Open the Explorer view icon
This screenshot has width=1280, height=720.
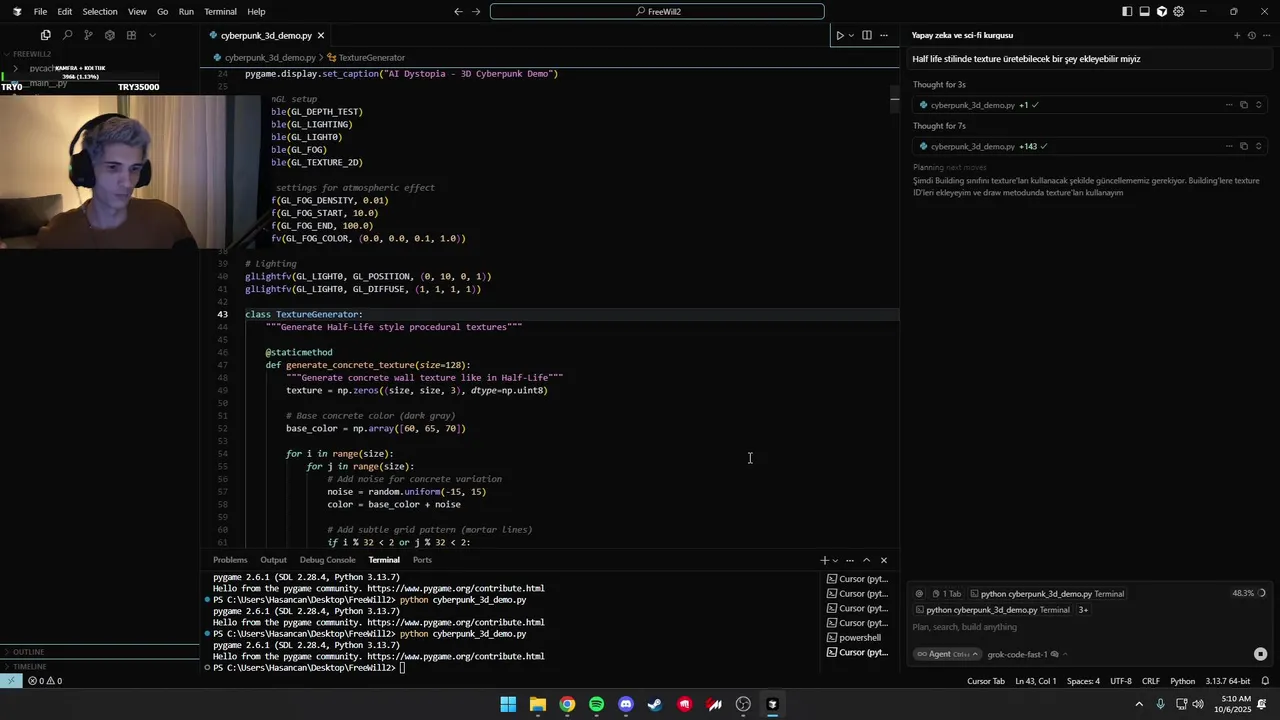[45, 35]
